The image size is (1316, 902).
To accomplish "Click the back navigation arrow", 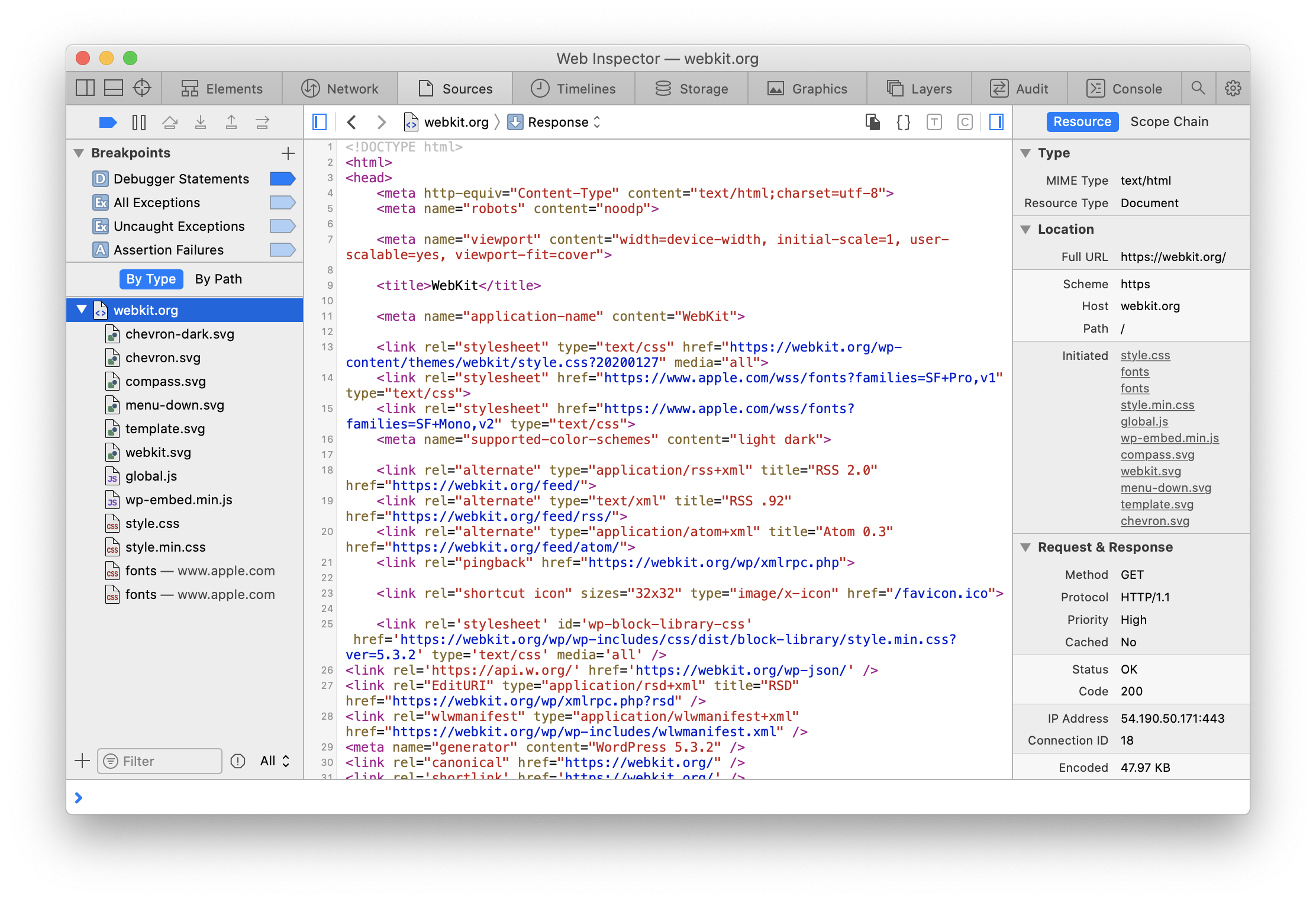I will tap(352, 123).
